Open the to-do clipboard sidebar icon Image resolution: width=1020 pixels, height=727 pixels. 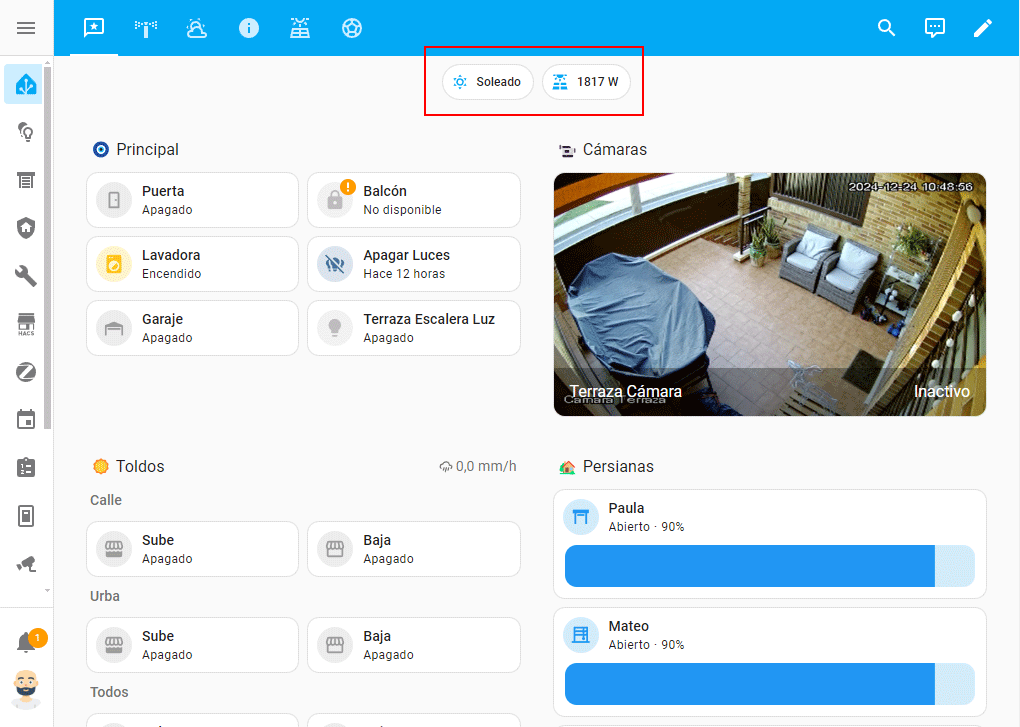coord(26,468)
